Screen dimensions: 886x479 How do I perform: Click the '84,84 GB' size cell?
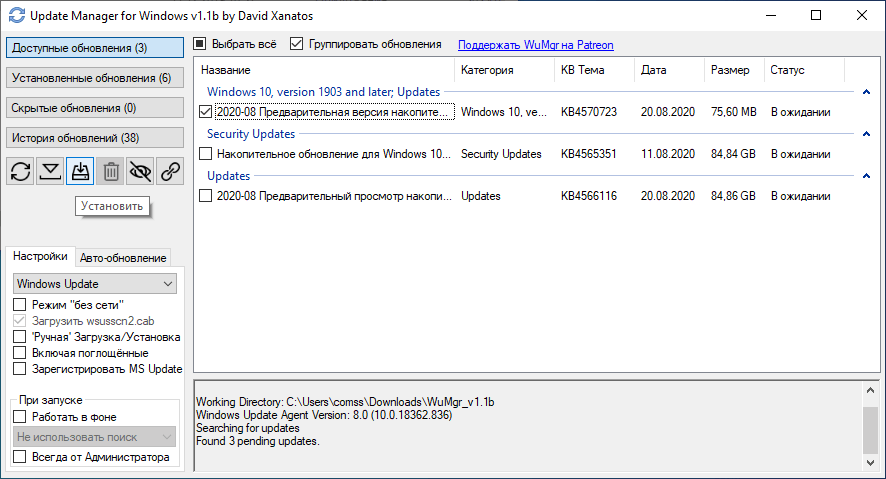coord(733,154)
